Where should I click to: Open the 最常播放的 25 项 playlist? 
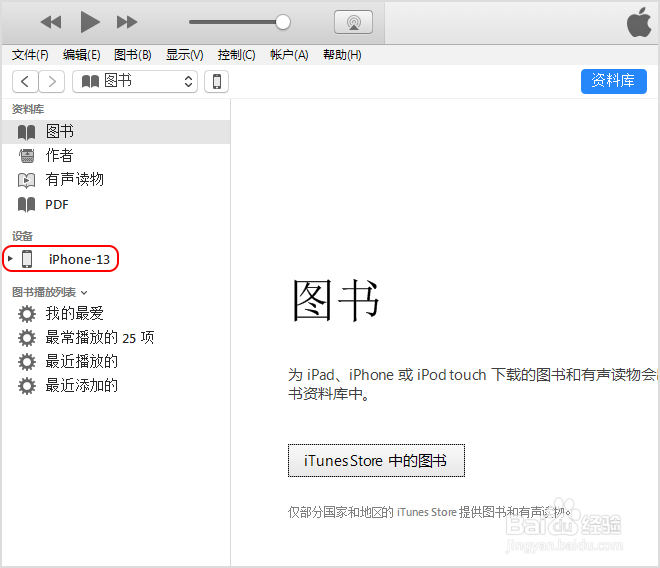point(116,337)
